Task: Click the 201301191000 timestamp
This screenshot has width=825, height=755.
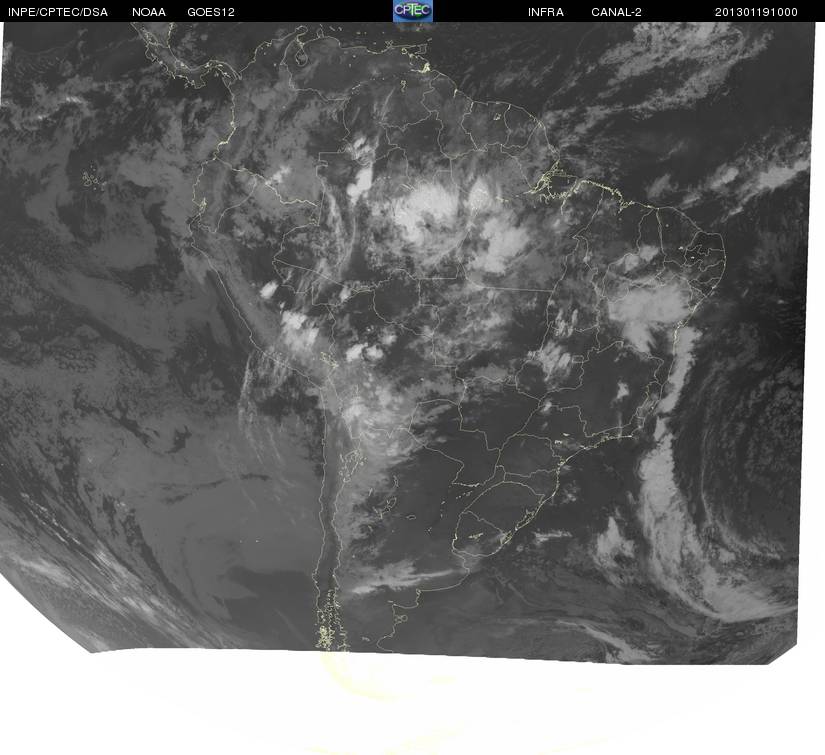Action: coord(756,12)
